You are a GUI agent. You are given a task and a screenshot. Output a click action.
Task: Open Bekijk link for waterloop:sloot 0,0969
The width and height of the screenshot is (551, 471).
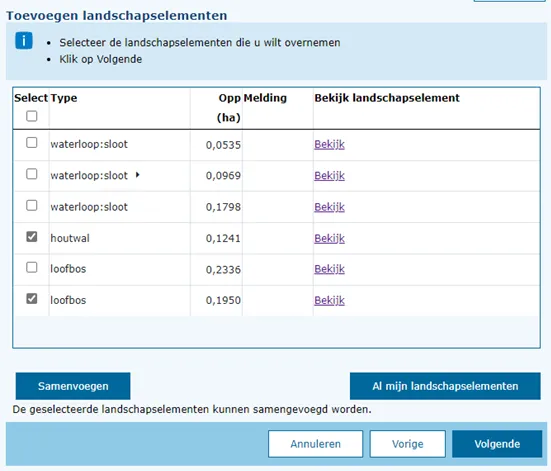pos(329,176)
